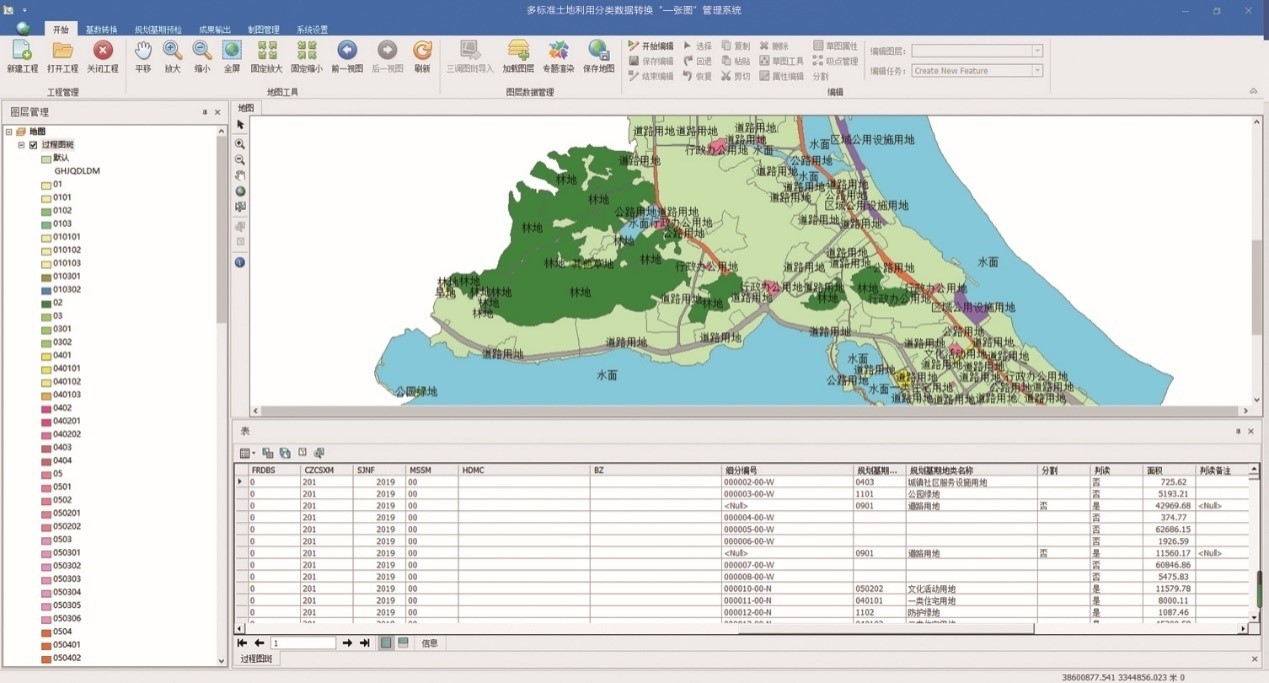Switch to the 开始 ribbon tab
This screenshot has height=683, width=1269.
click(x=61, y=29)
